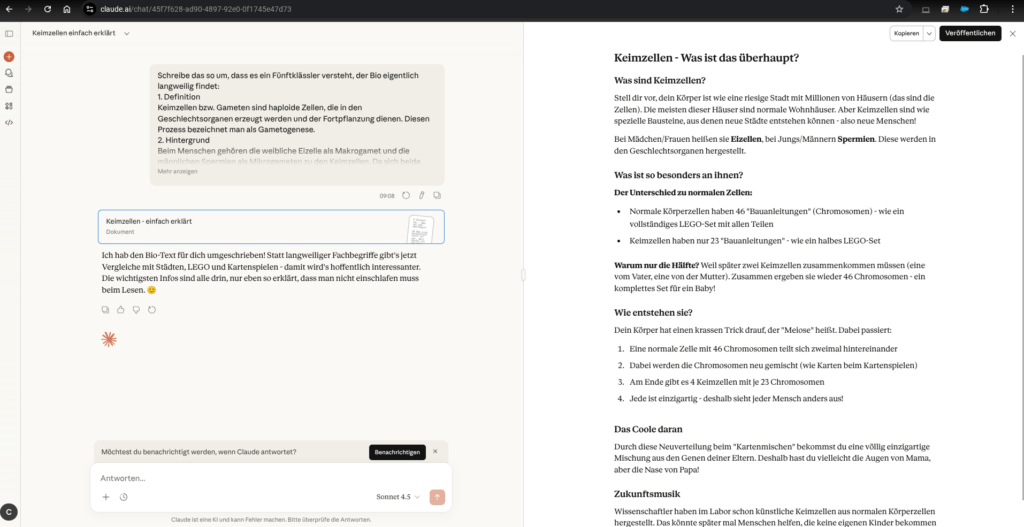Expand the user message with 'Mehr anzeigen'
The height and width of the screenshot is (527, 1024).
177,171
